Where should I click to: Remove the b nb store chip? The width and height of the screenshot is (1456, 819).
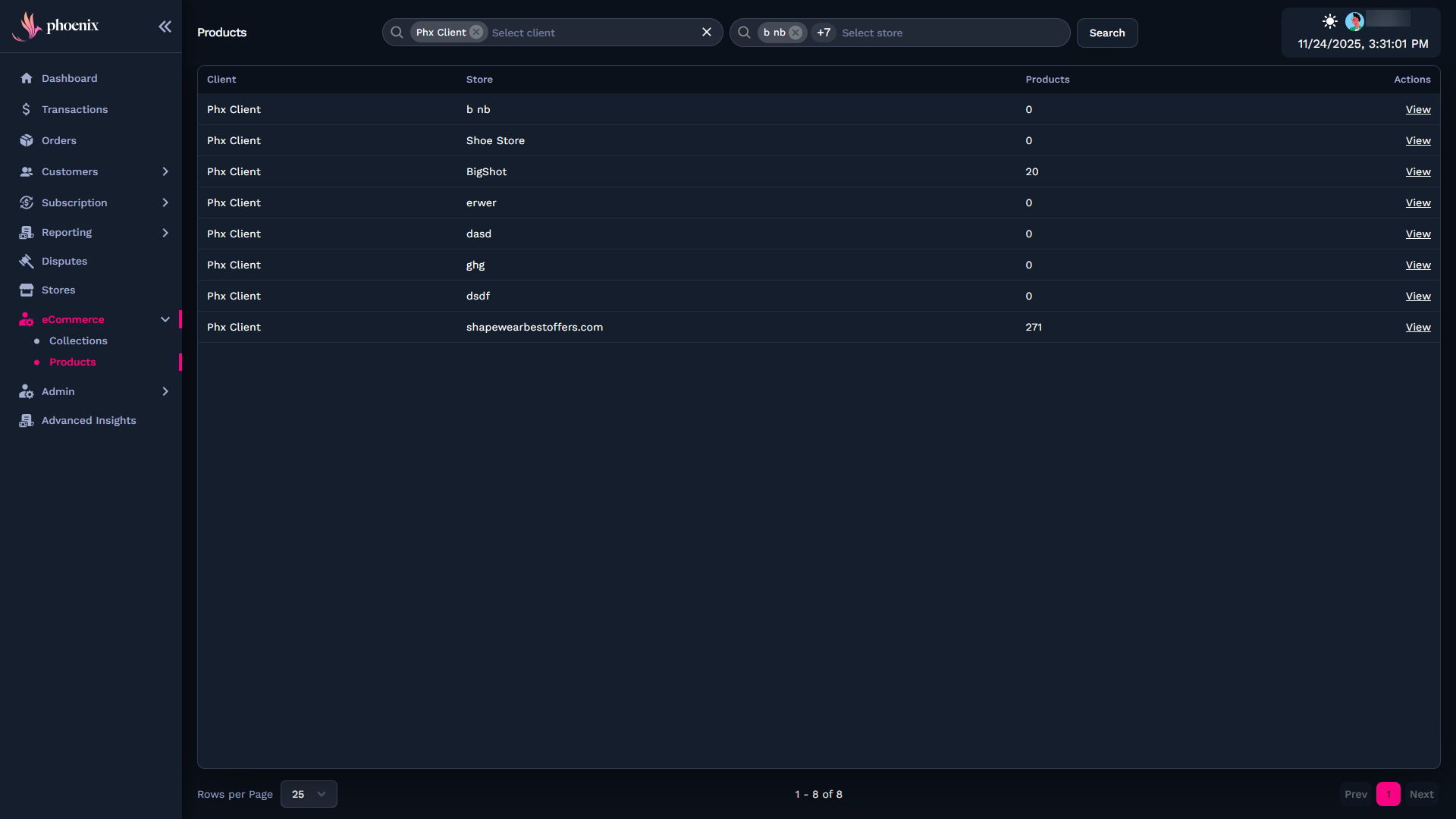coord(795,33)
